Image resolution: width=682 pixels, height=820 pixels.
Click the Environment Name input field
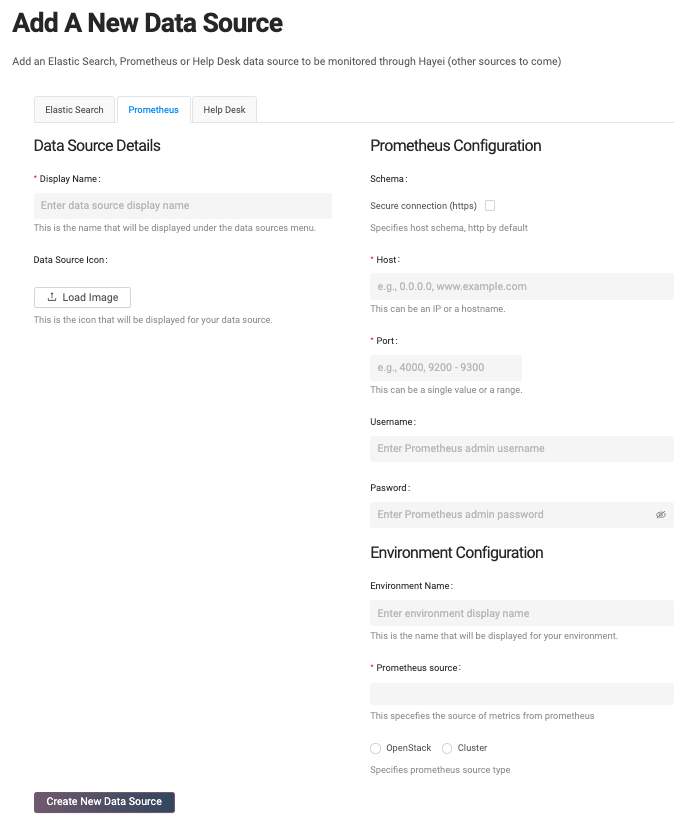tap(521, 613)
